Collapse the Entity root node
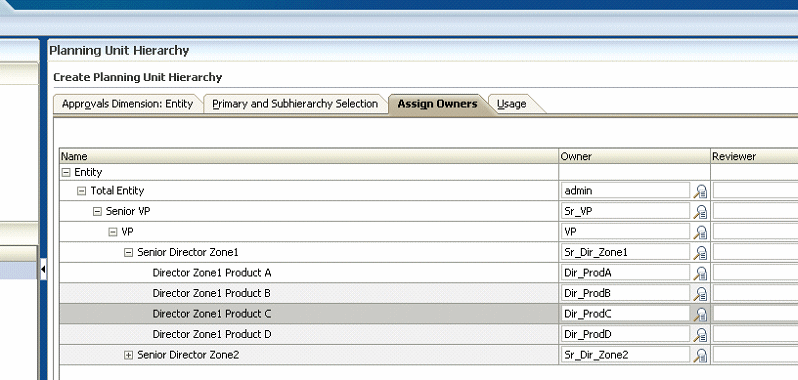 coord(66,172)
